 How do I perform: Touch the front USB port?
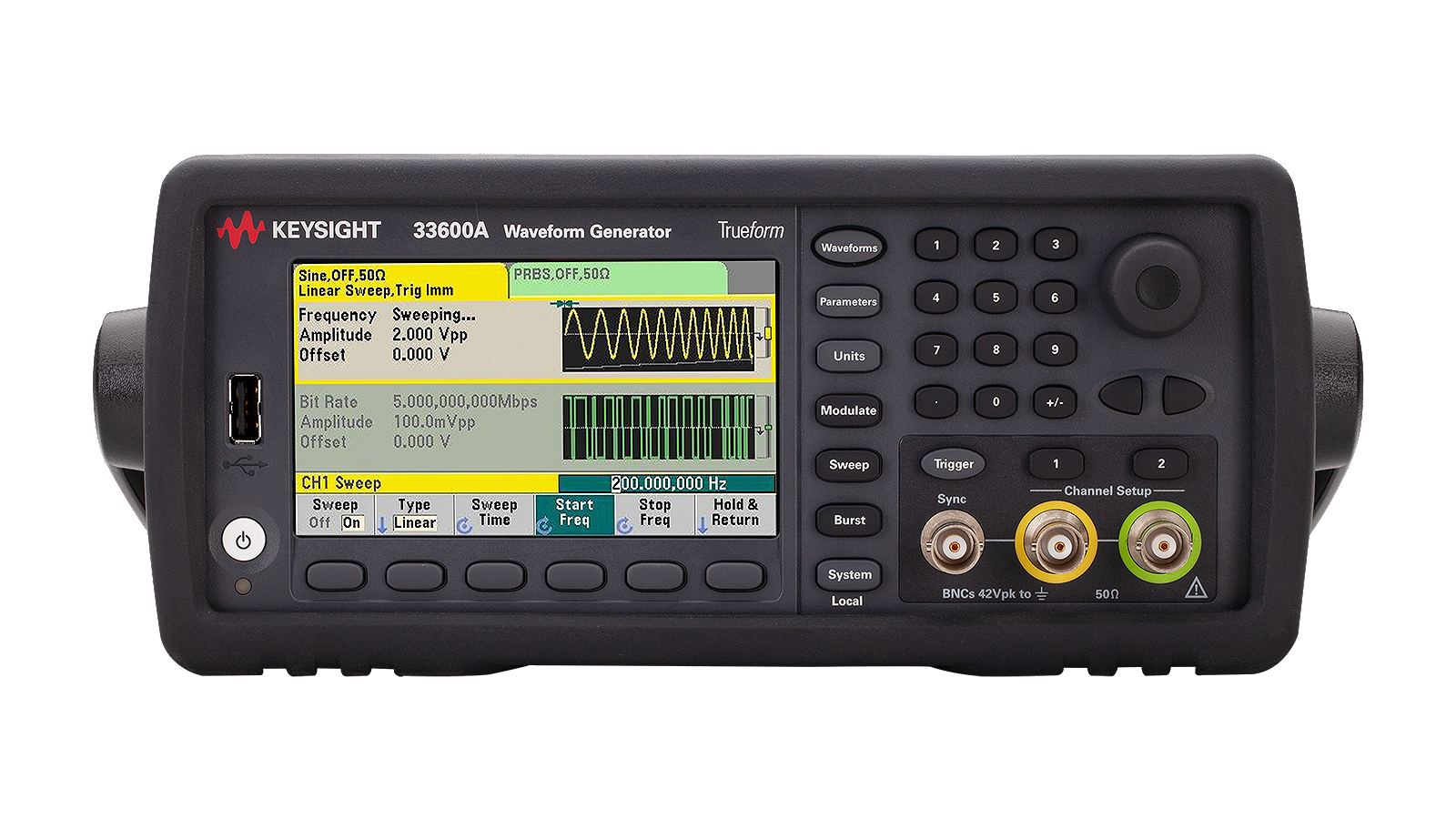point(245,409)
